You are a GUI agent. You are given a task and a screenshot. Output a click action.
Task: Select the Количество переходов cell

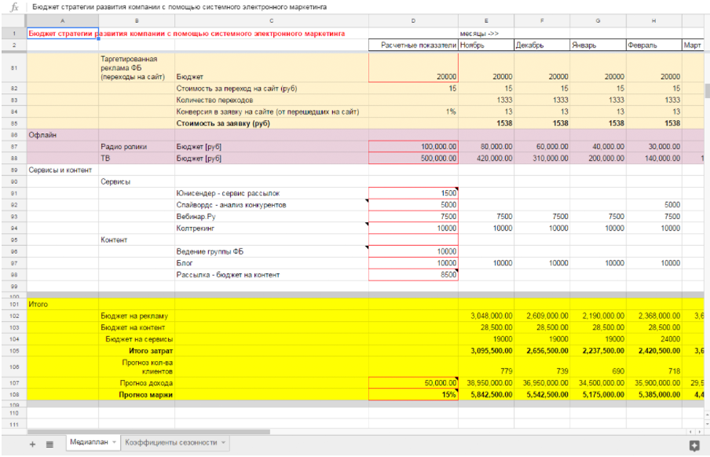[271, 100]
